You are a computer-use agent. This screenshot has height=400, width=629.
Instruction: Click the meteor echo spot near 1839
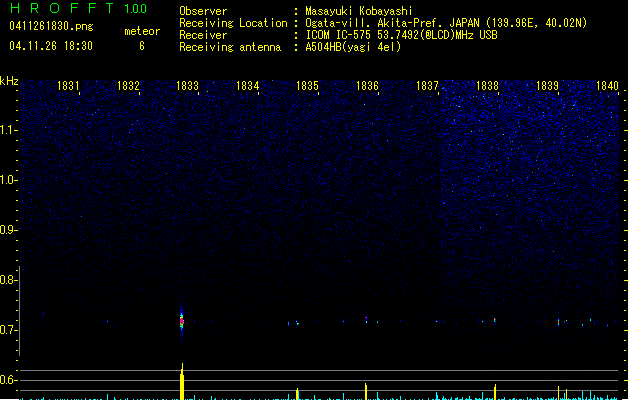tap(558, 322)
